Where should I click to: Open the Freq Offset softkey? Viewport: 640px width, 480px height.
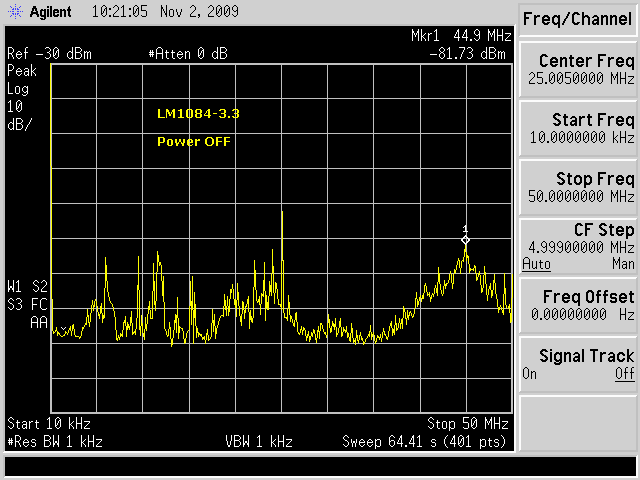pos(577,306)
